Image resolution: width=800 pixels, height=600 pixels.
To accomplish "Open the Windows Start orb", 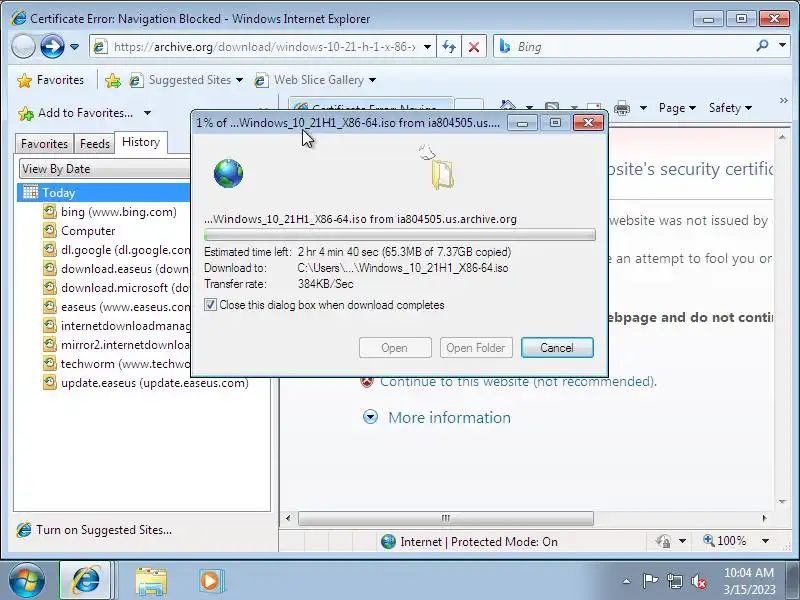I will (26, 581).
